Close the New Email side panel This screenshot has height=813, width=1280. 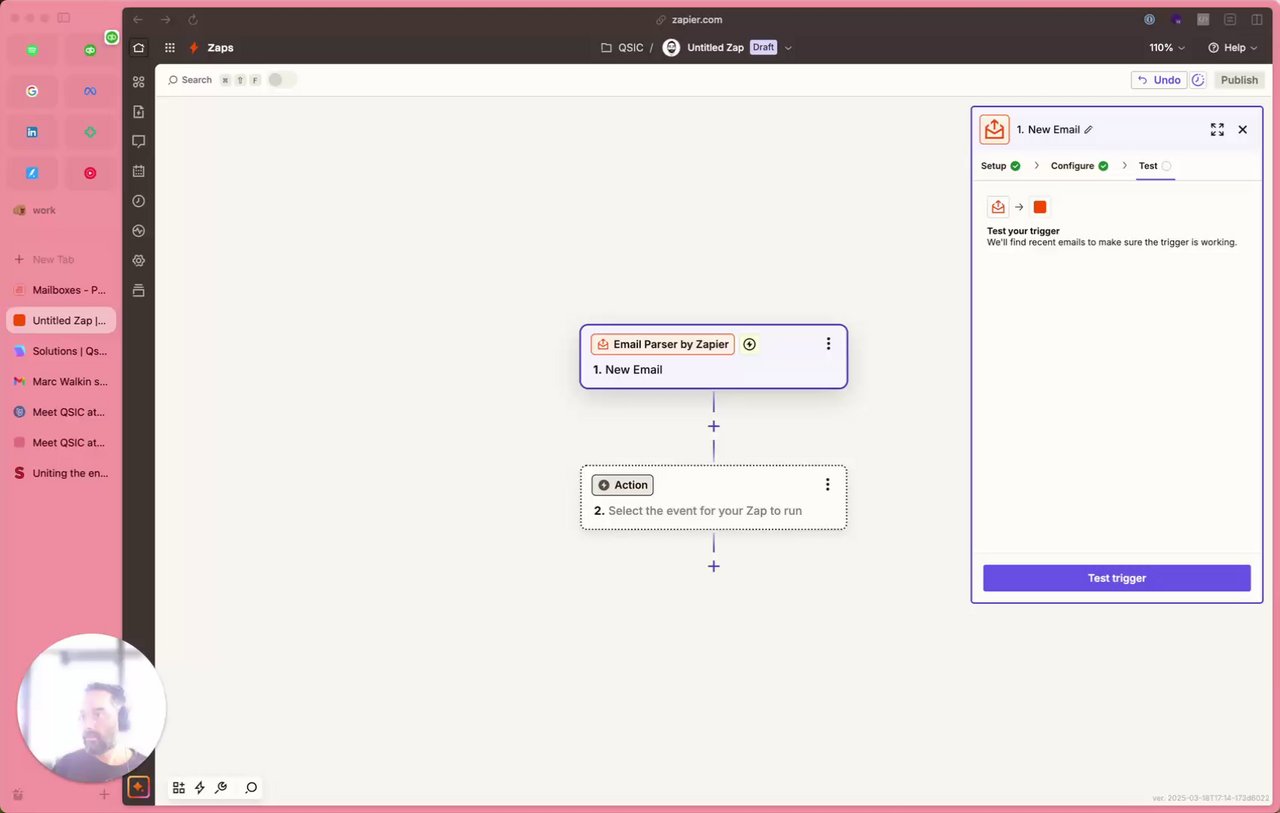(1242, 130)
